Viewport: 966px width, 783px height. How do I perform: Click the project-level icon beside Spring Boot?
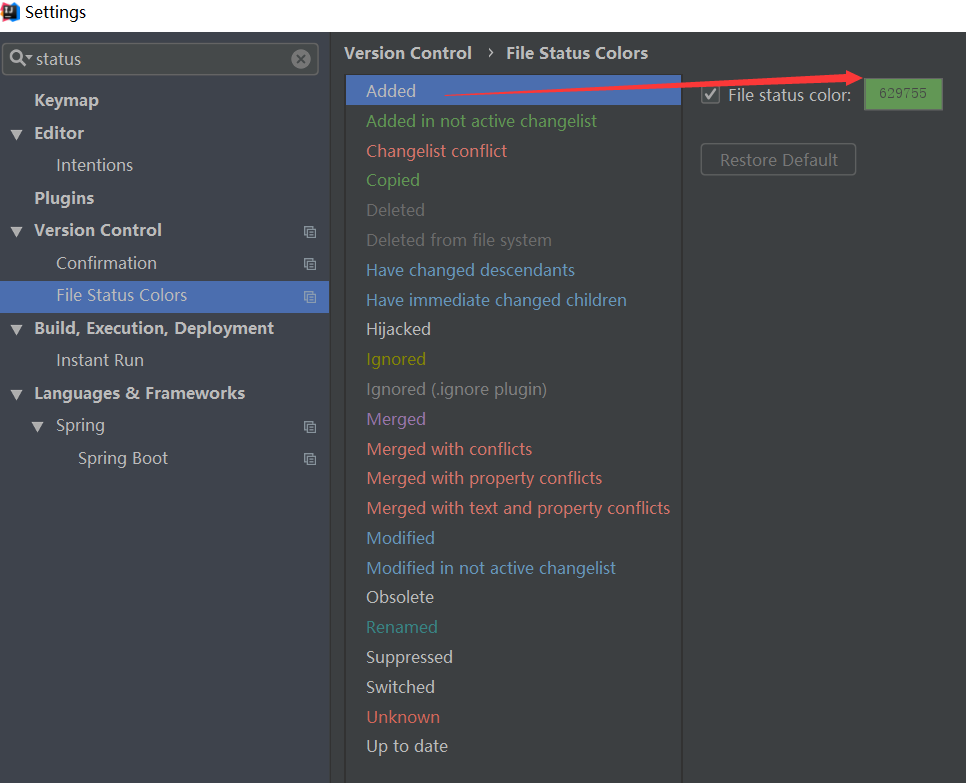pos(310,459)
